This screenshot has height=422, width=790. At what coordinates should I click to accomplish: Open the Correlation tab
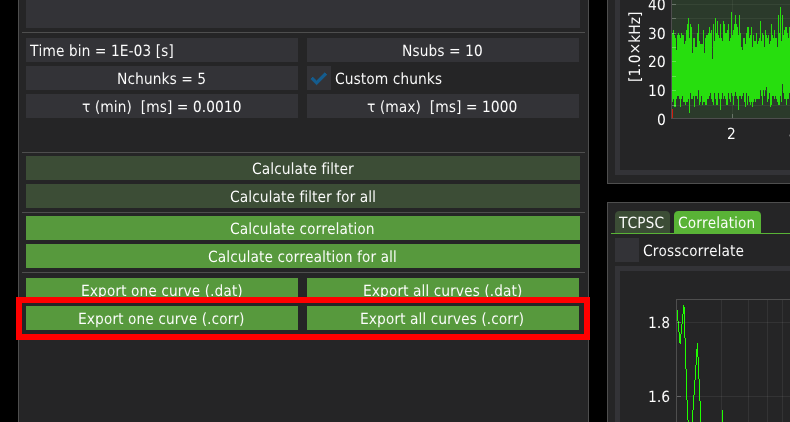pos(716,222)
